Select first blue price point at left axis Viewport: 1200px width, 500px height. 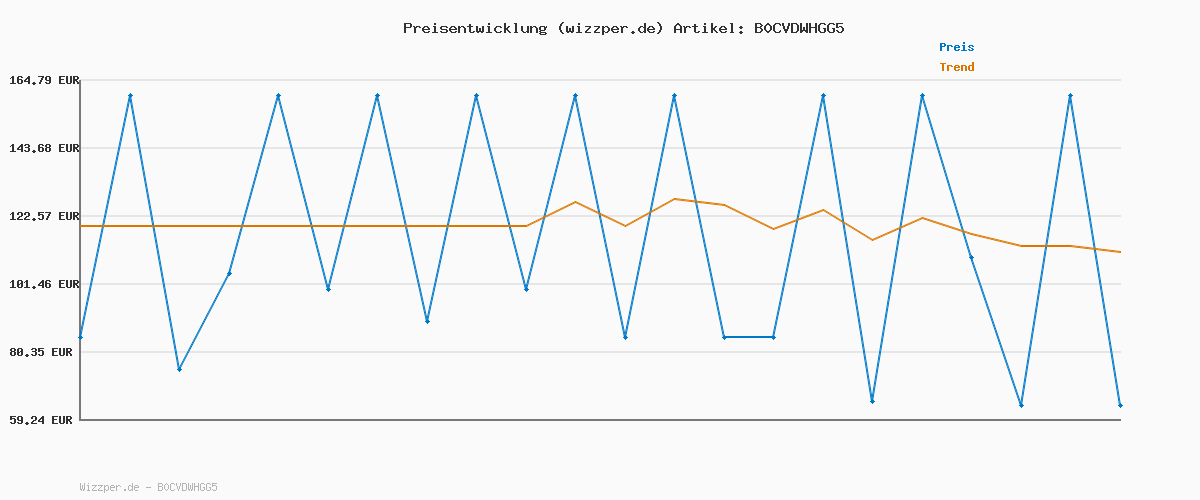click(x=81, y=337)
